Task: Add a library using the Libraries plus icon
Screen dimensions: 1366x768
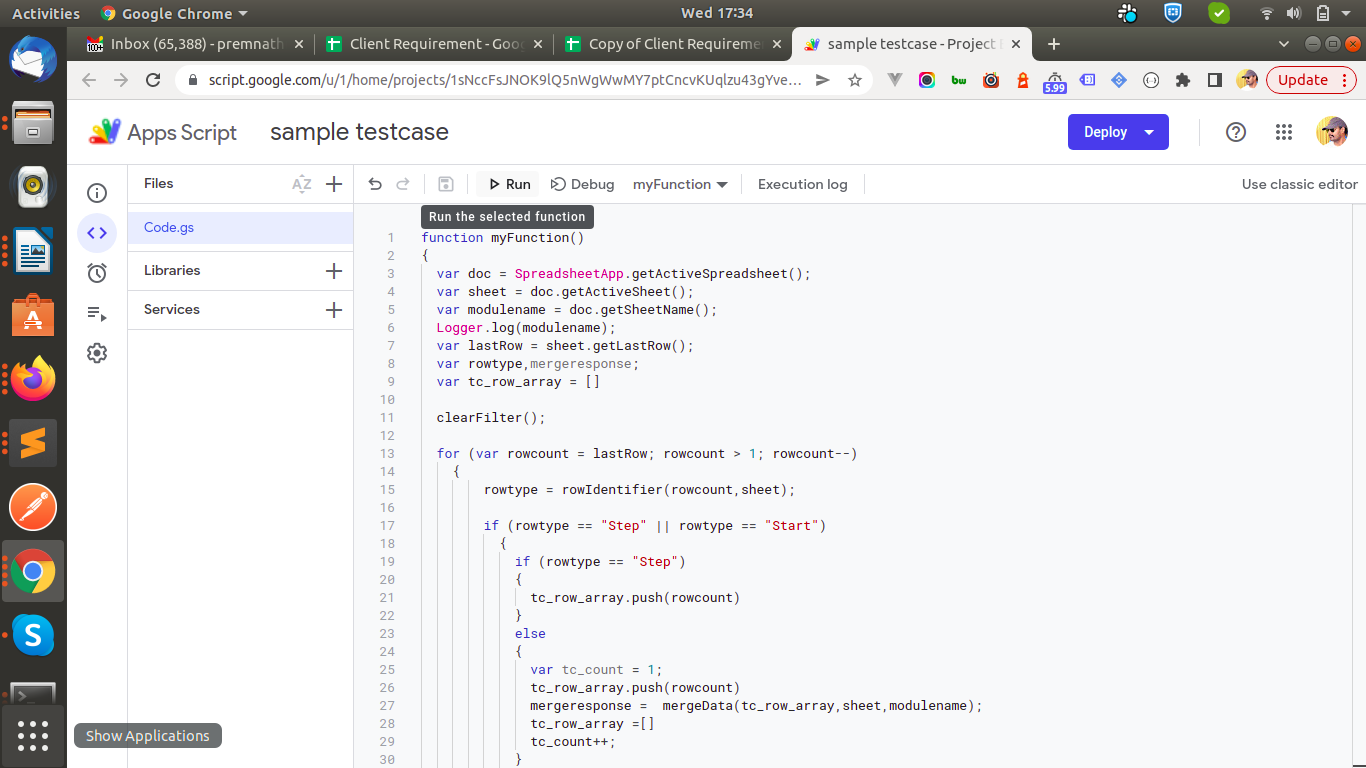Action: pyautogui.click(x=334, y=271)
